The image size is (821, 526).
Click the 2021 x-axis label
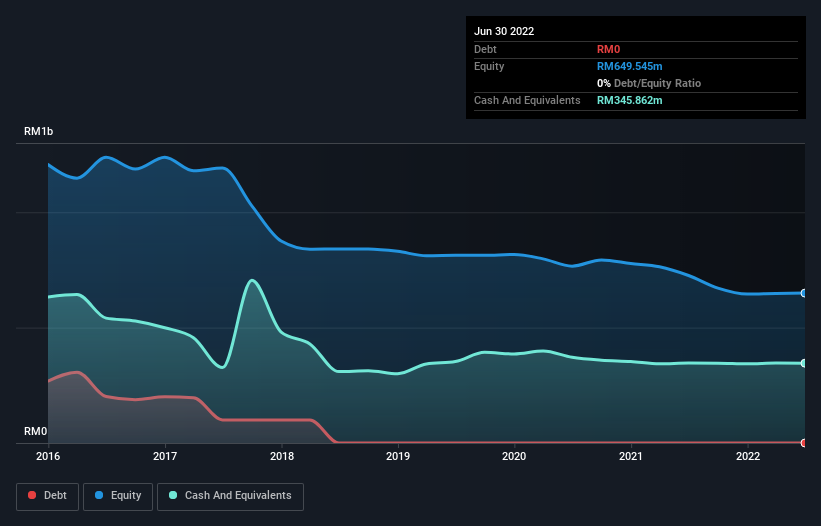pyautogui.click(x=631, y=456)
